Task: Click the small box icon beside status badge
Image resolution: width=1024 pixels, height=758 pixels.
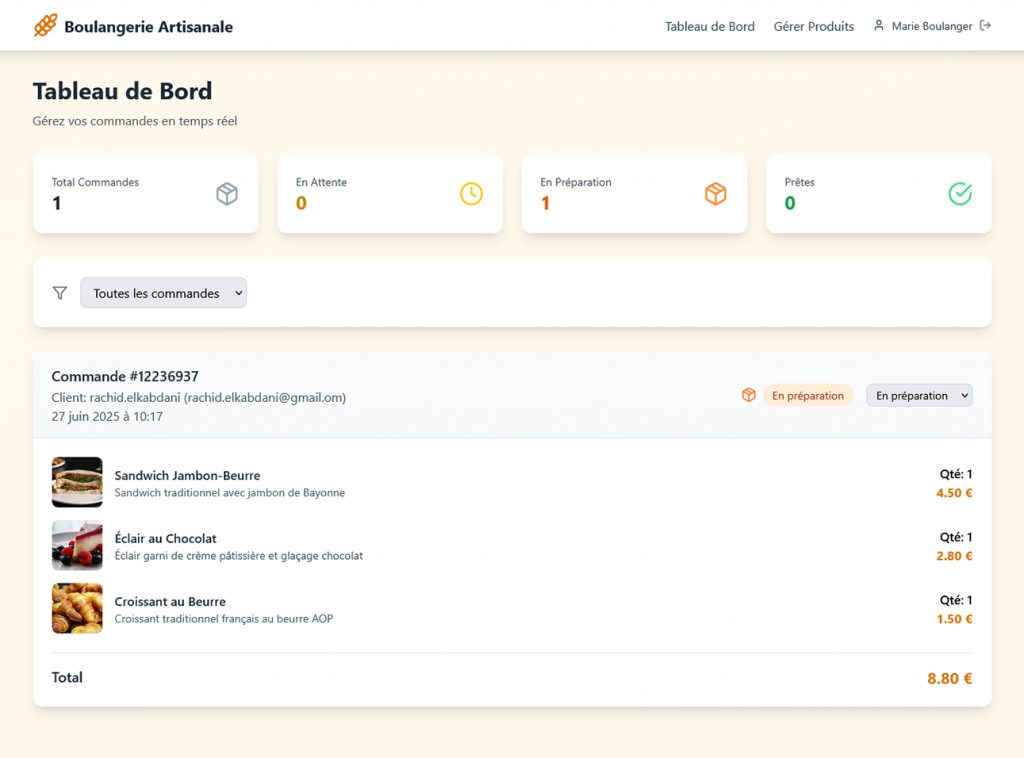Action: (748, 396)
